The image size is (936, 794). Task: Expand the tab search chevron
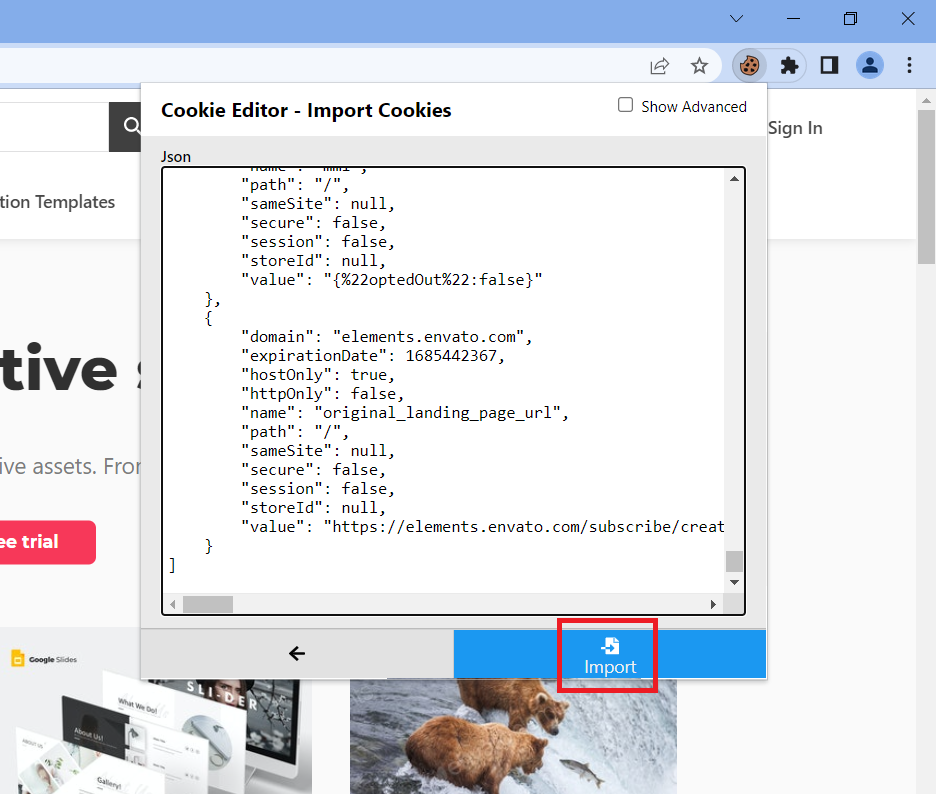click(736, 19)
